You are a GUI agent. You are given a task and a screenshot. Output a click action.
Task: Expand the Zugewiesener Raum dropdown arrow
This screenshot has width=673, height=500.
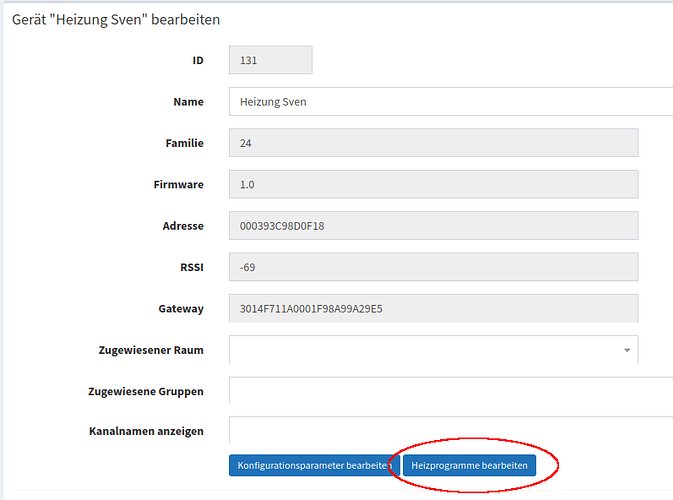click(x=627, y=350)
